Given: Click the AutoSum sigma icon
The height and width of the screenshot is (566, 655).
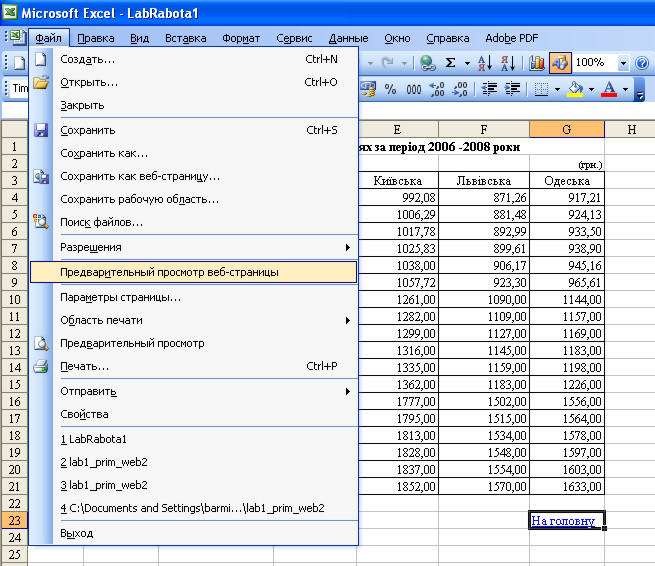Looking at the screenshot, I should click(450, 63).
